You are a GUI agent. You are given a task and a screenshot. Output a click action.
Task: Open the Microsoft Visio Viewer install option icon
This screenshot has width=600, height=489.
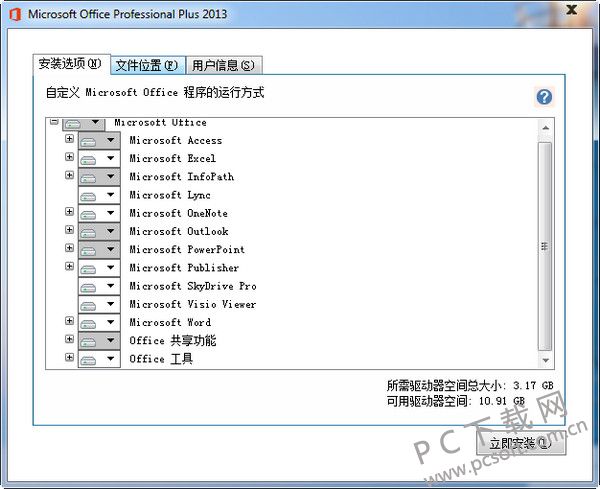[98, 305]
